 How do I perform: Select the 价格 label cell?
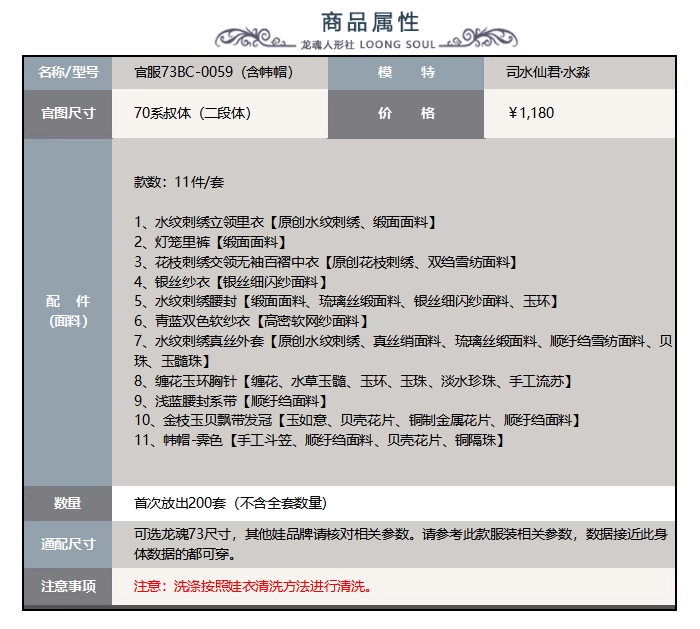click(x=406, y=113)
